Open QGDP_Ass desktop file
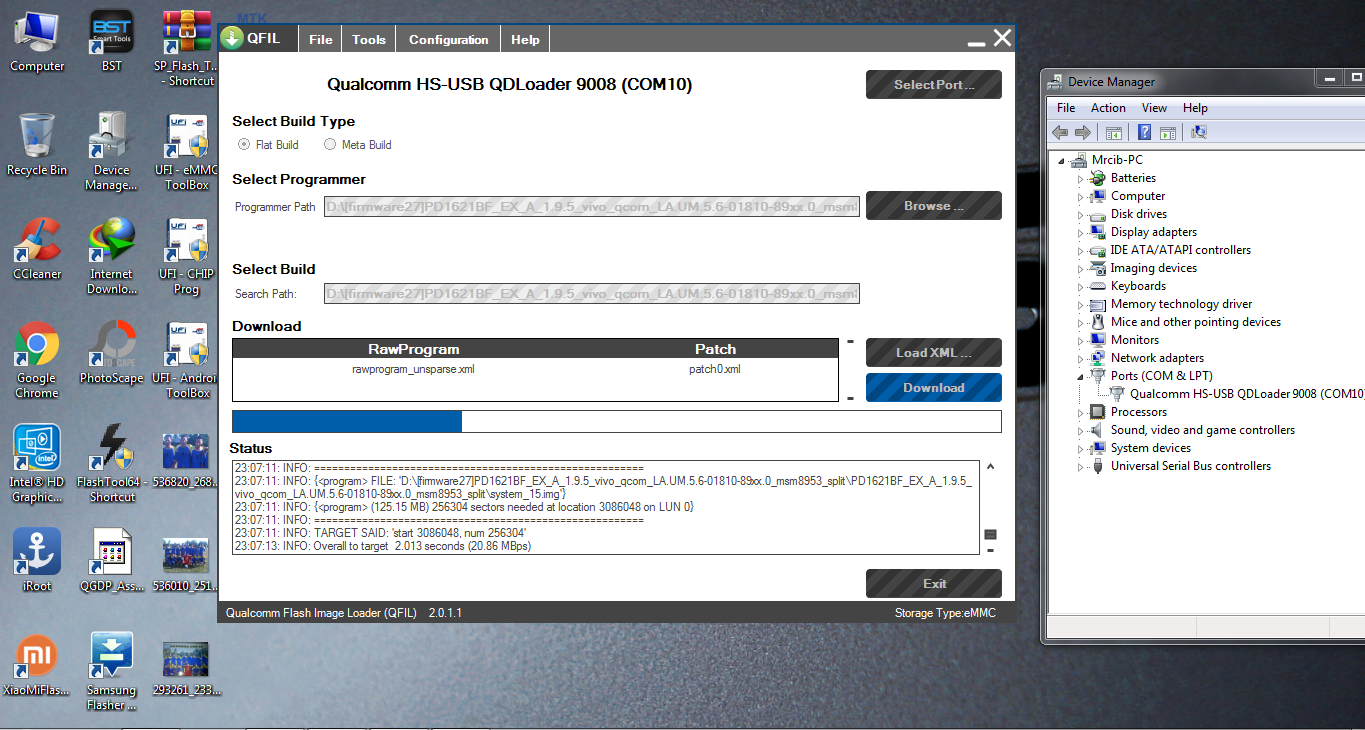 (x=112, y=561)
